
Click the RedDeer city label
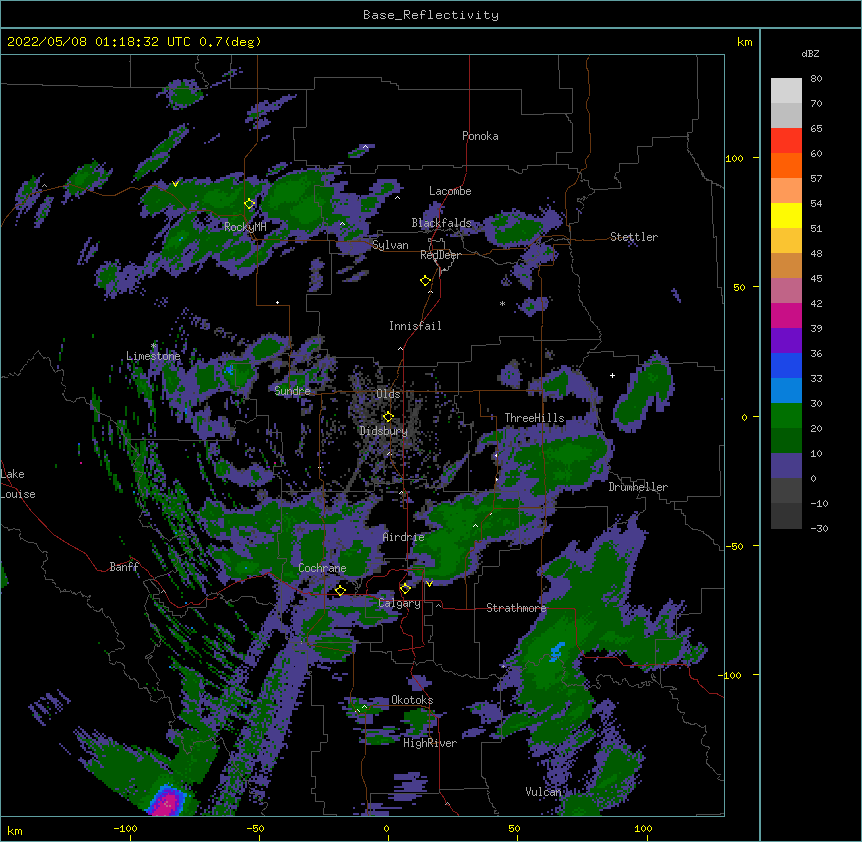440,255
